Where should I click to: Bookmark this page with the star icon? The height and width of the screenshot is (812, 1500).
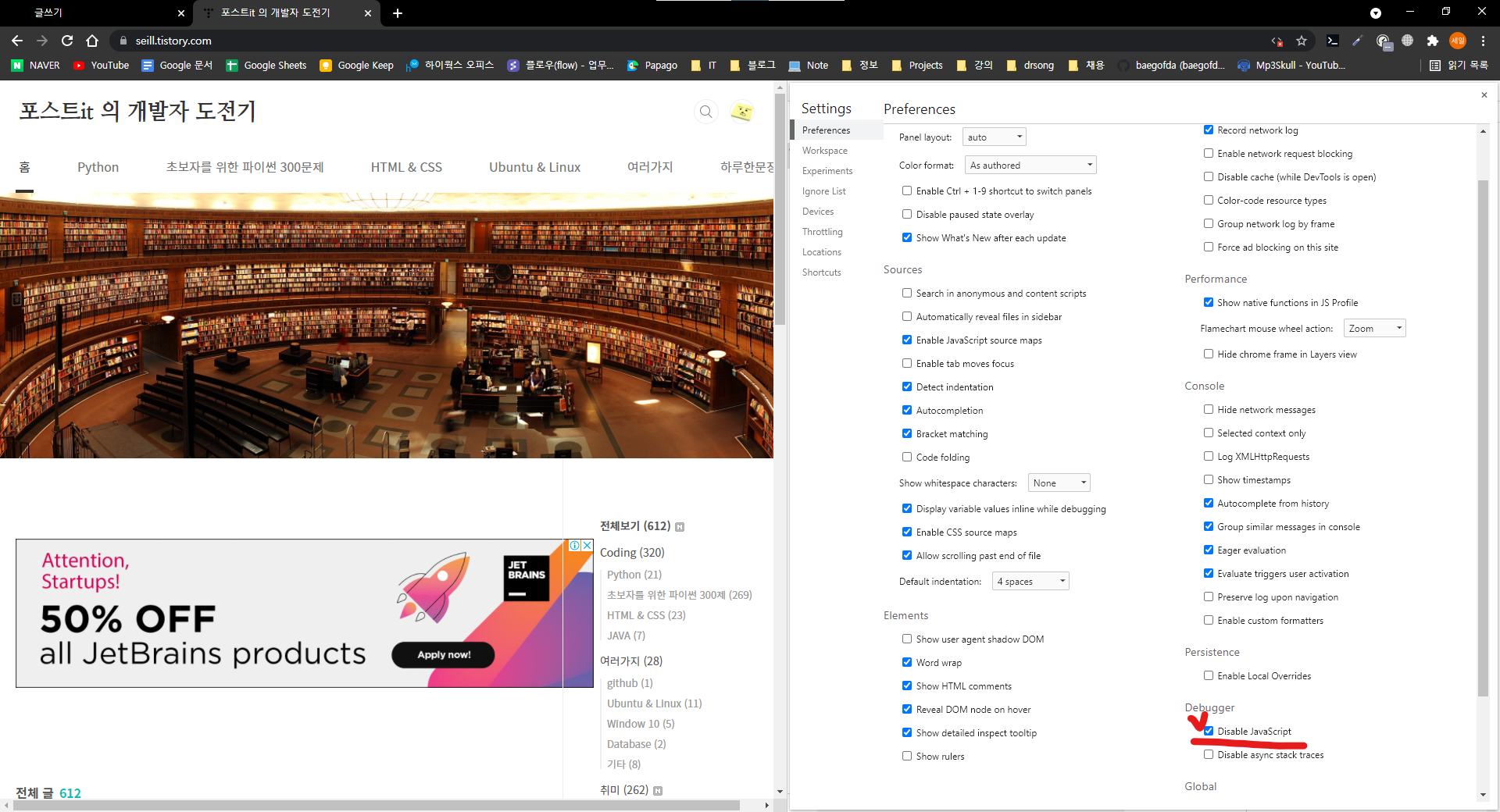[x=1302, y=41]
